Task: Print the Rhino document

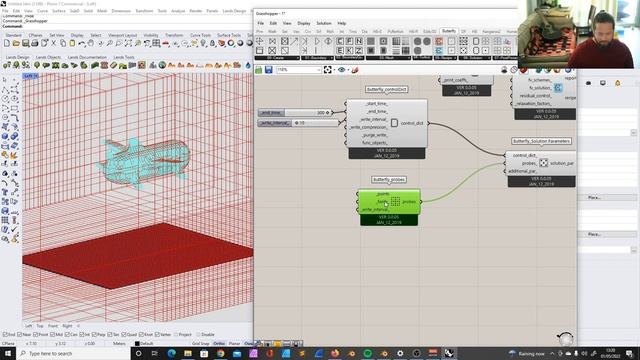Action: click(x=35, y=43)
